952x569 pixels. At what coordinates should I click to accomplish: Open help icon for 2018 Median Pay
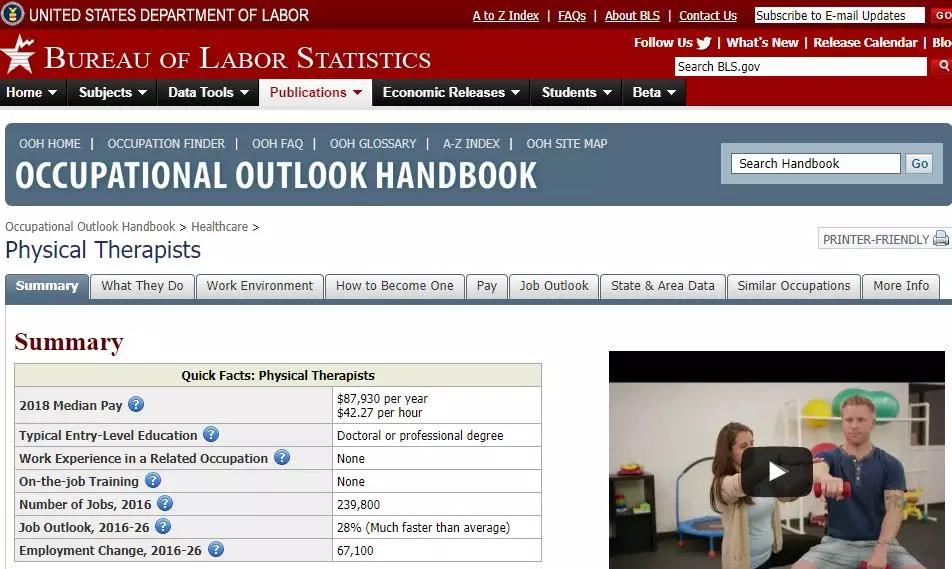tap(136, 404)
